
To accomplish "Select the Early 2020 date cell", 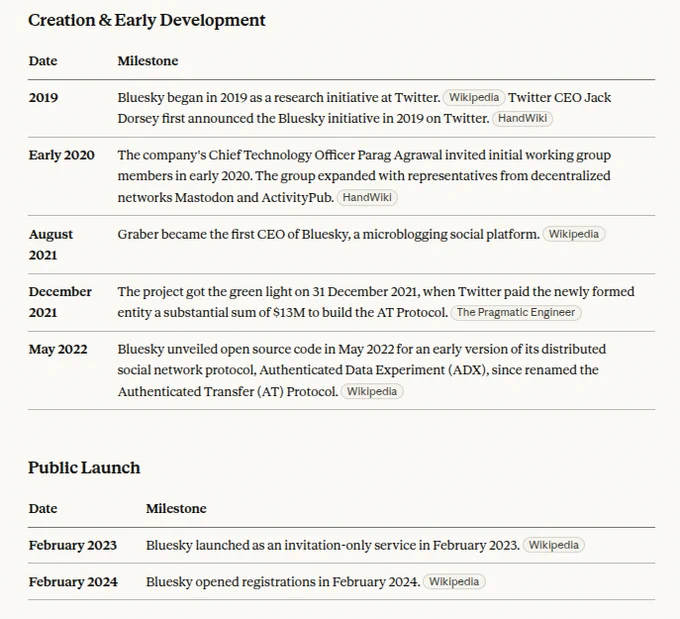I will tap(62, 155).
